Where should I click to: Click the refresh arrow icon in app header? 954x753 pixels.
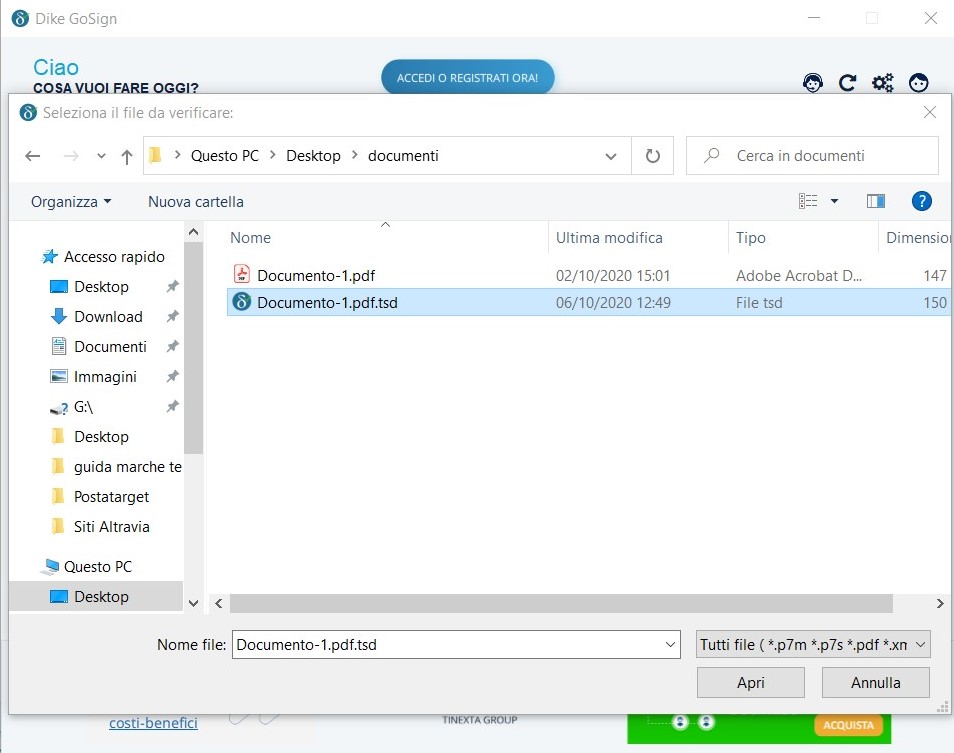click(x=847, y=83)
